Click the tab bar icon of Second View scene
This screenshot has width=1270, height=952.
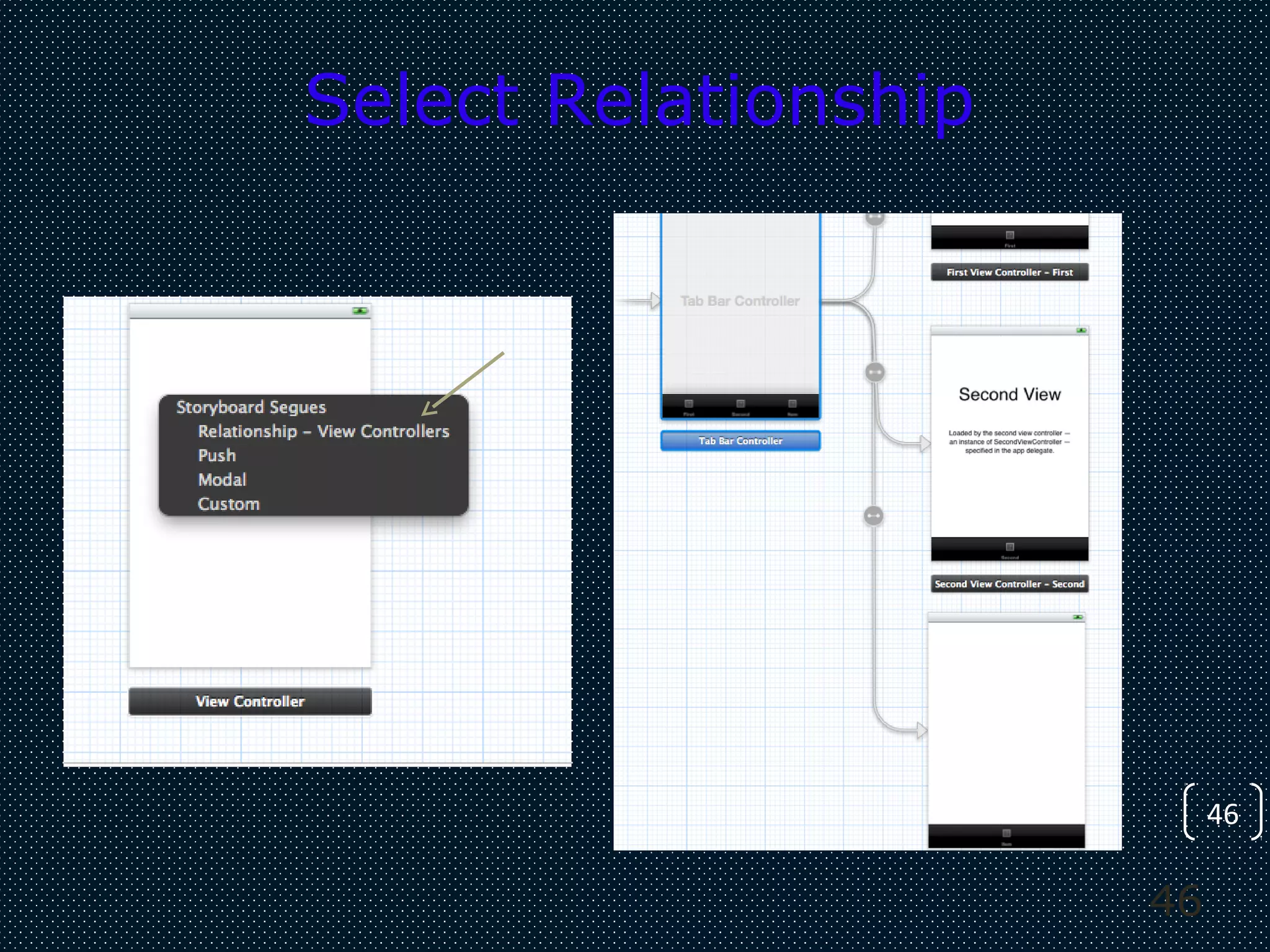(x=1010, y=547)
